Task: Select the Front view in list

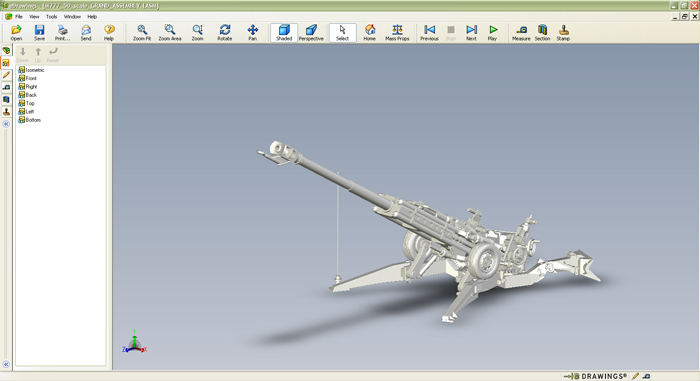Action: coord(27,78)
